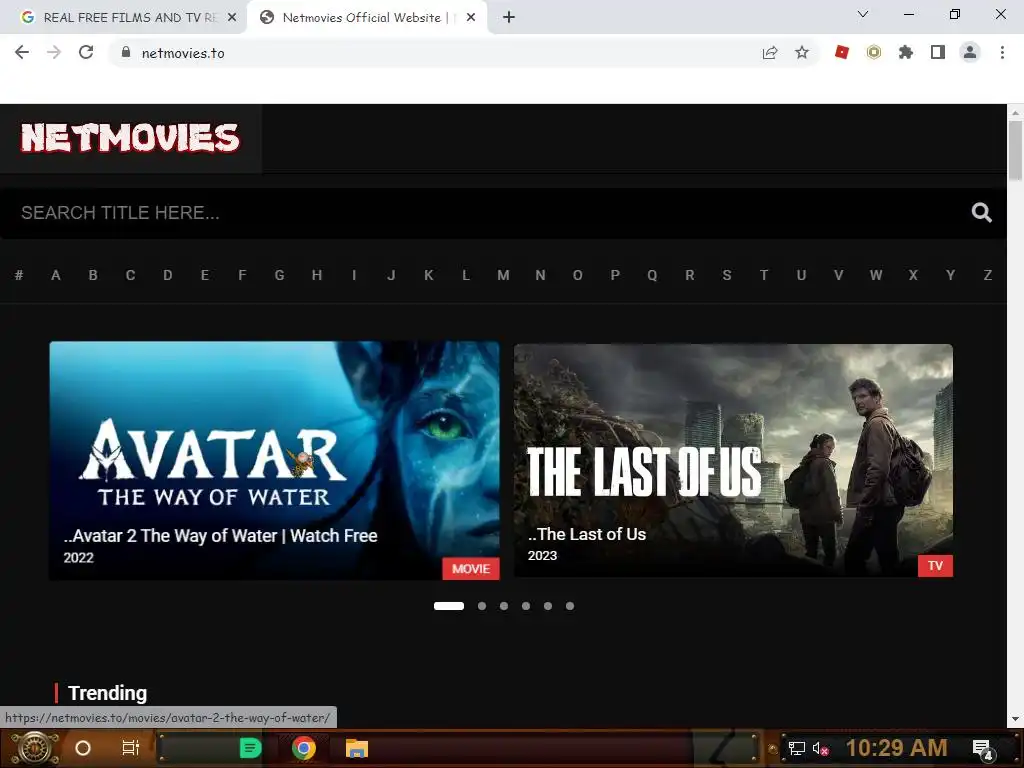Browse titles starting with T
The image size is (1024, 768).
click(x=764, y=275)
